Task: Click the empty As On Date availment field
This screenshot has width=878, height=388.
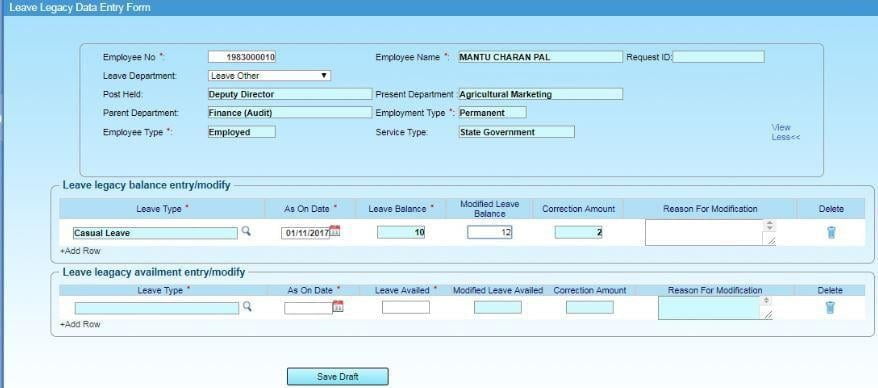Action: tap(309, 308)
